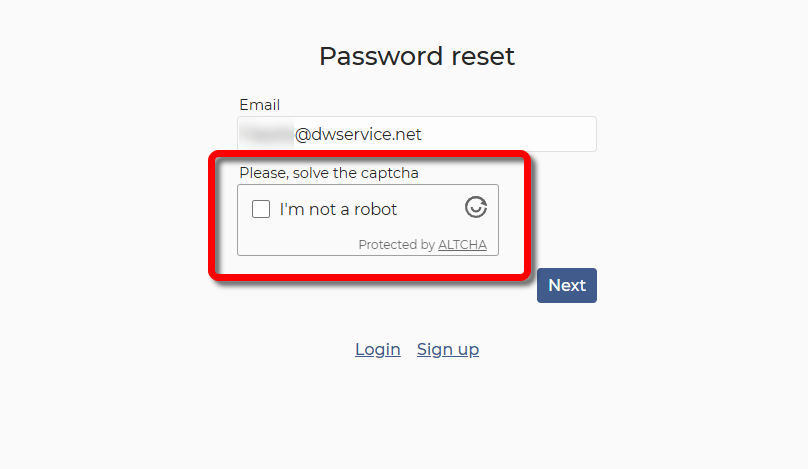Click the Password reset heading
Viewport: 808px width, 469px height.
click(416, 56)
